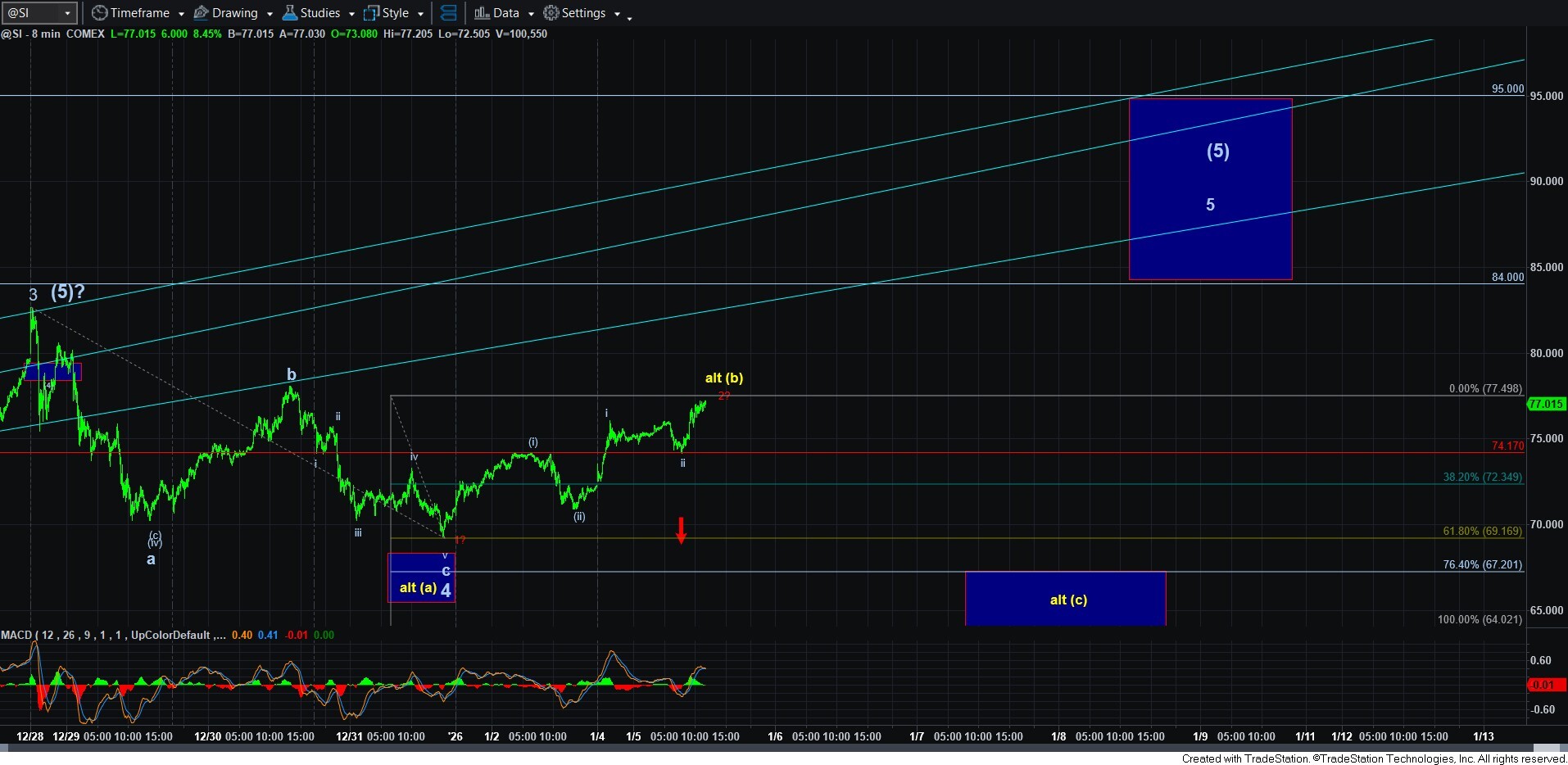Viewport: 1568px width, 765px height.
Task: Click the Settings gear icon
Action: click(x=551, y=13)
